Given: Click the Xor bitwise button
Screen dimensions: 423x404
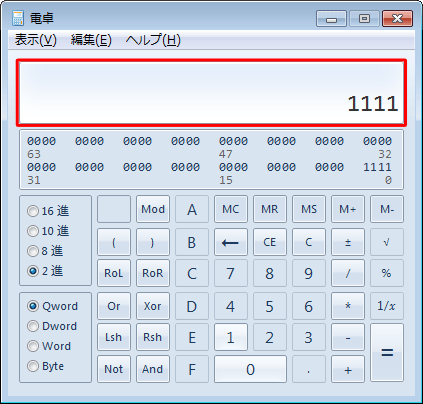Looking at the screenshot, I should click(x=153, y=306).
